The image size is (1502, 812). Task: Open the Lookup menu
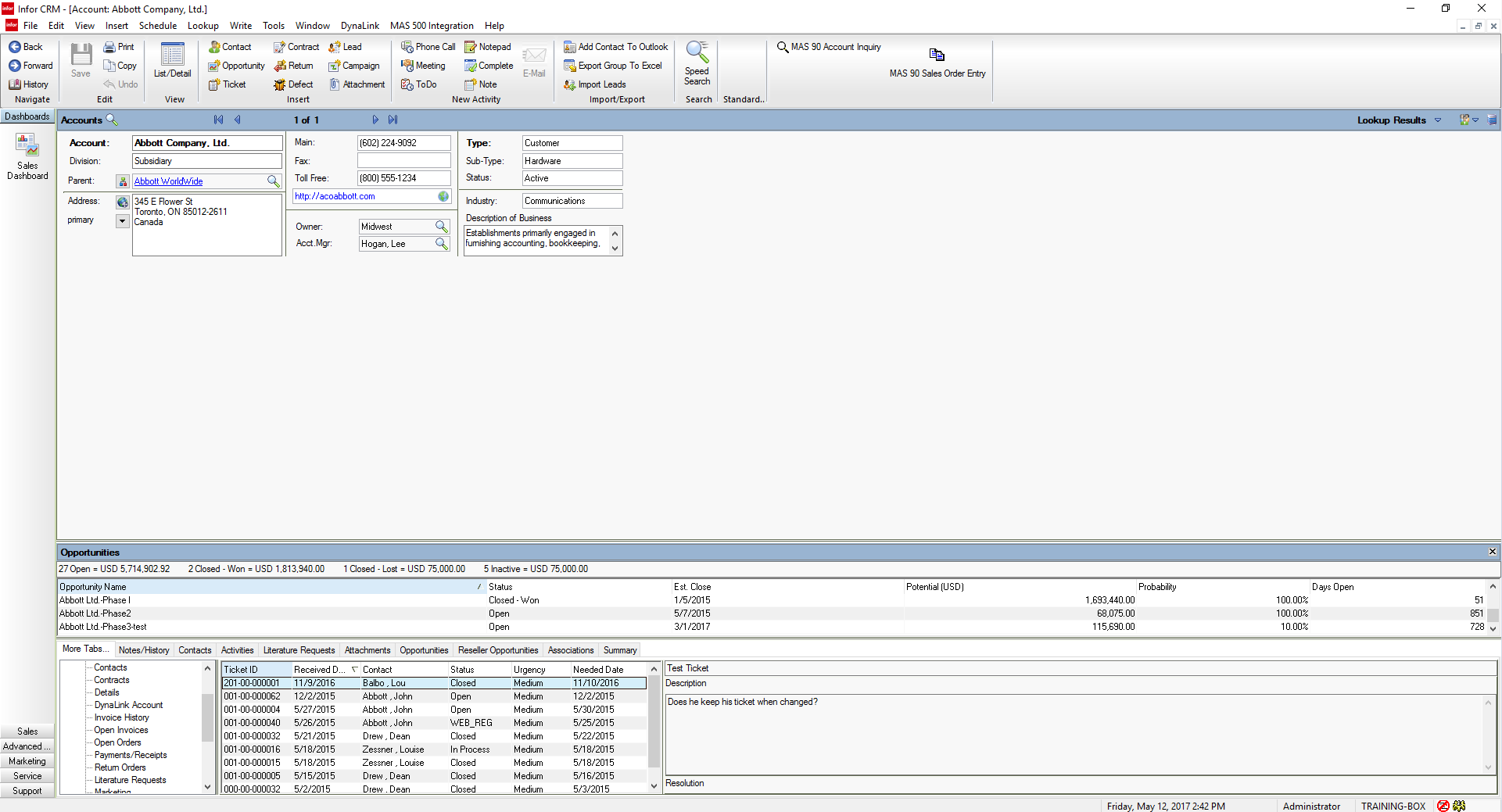point(203,26)
